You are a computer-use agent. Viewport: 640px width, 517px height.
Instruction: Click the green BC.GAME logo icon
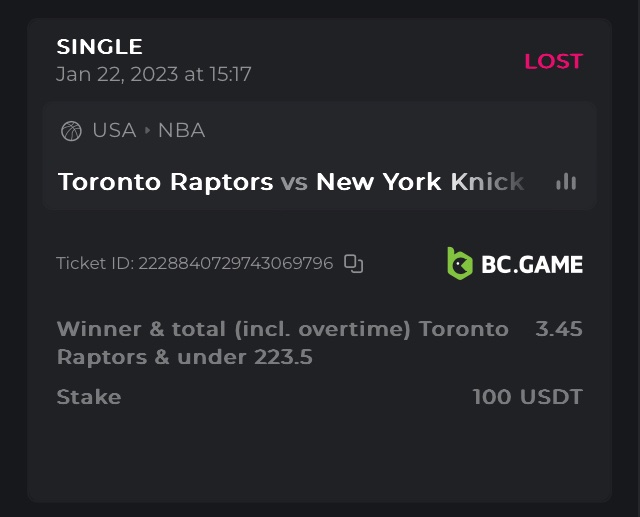coord(460,263)
